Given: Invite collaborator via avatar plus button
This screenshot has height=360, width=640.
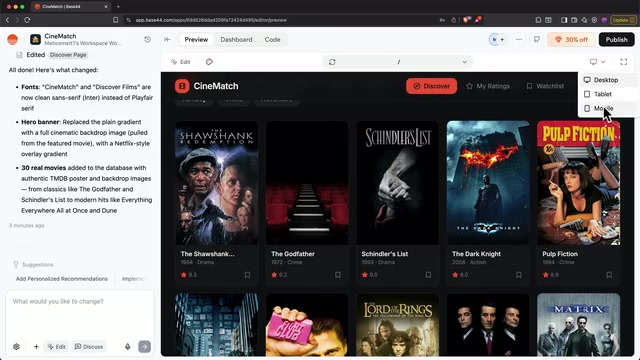Looking at the screenshot, I should click(502, 40).
